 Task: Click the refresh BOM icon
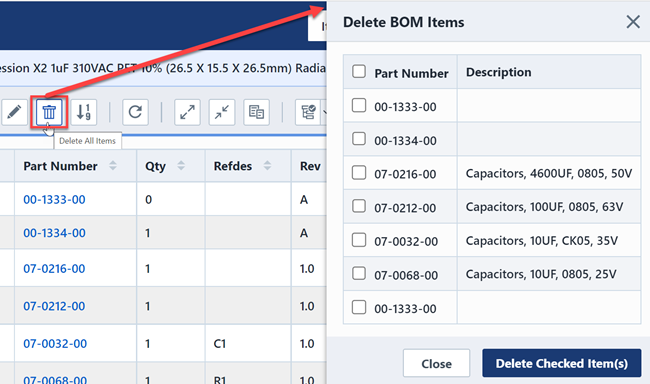(x=135, y=112)
